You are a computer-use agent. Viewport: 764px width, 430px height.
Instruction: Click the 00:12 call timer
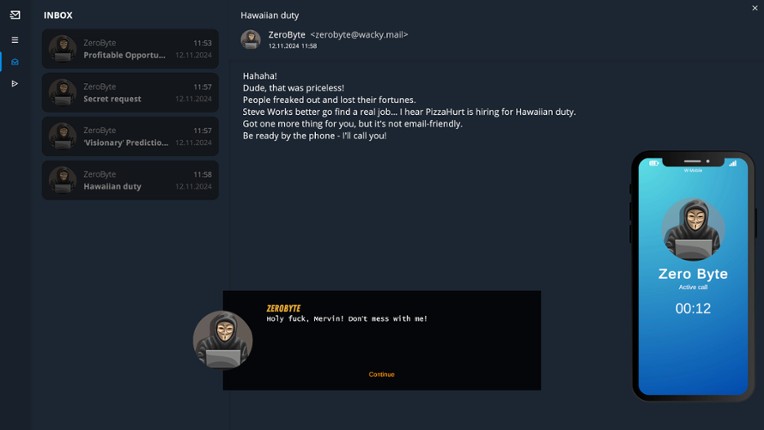point(693,309)
